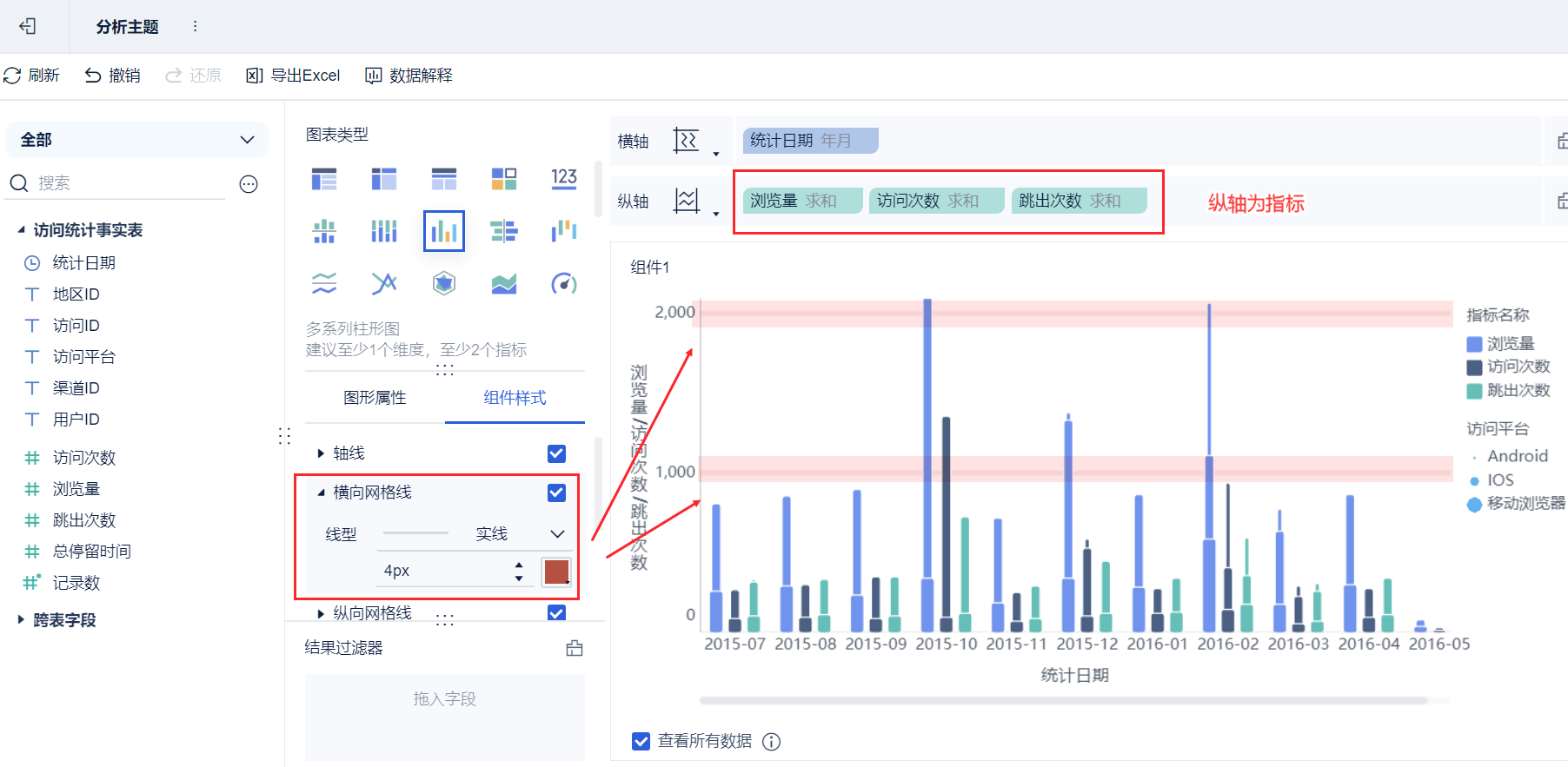Select the gauge chart icon

[x=564, y=283]
